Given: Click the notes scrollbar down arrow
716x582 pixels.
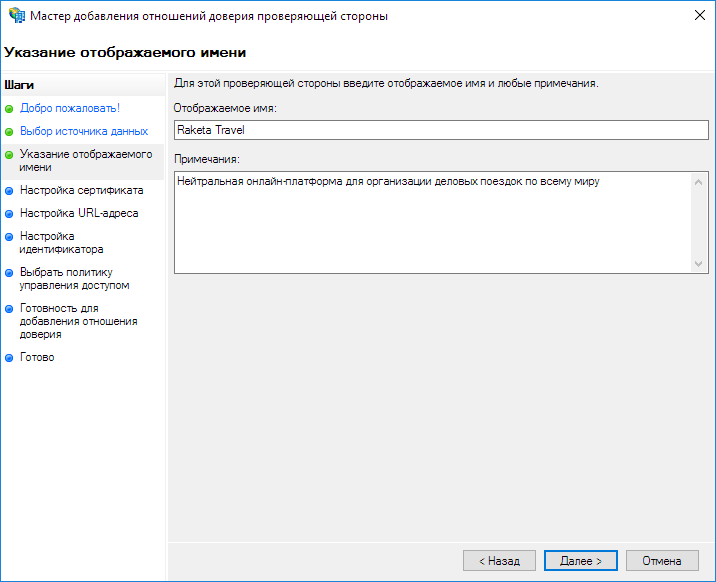Looking at the screenshot, I should [700, 264].
